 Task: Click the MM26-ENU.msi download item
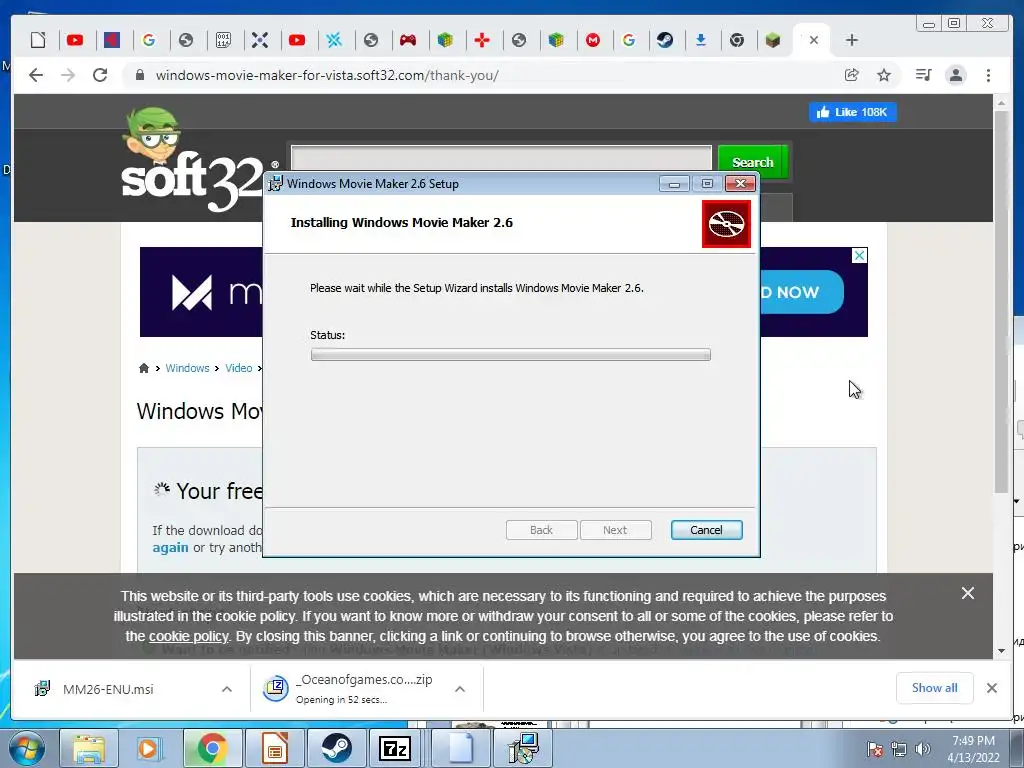pyautogui.click(x=108, y=690)
